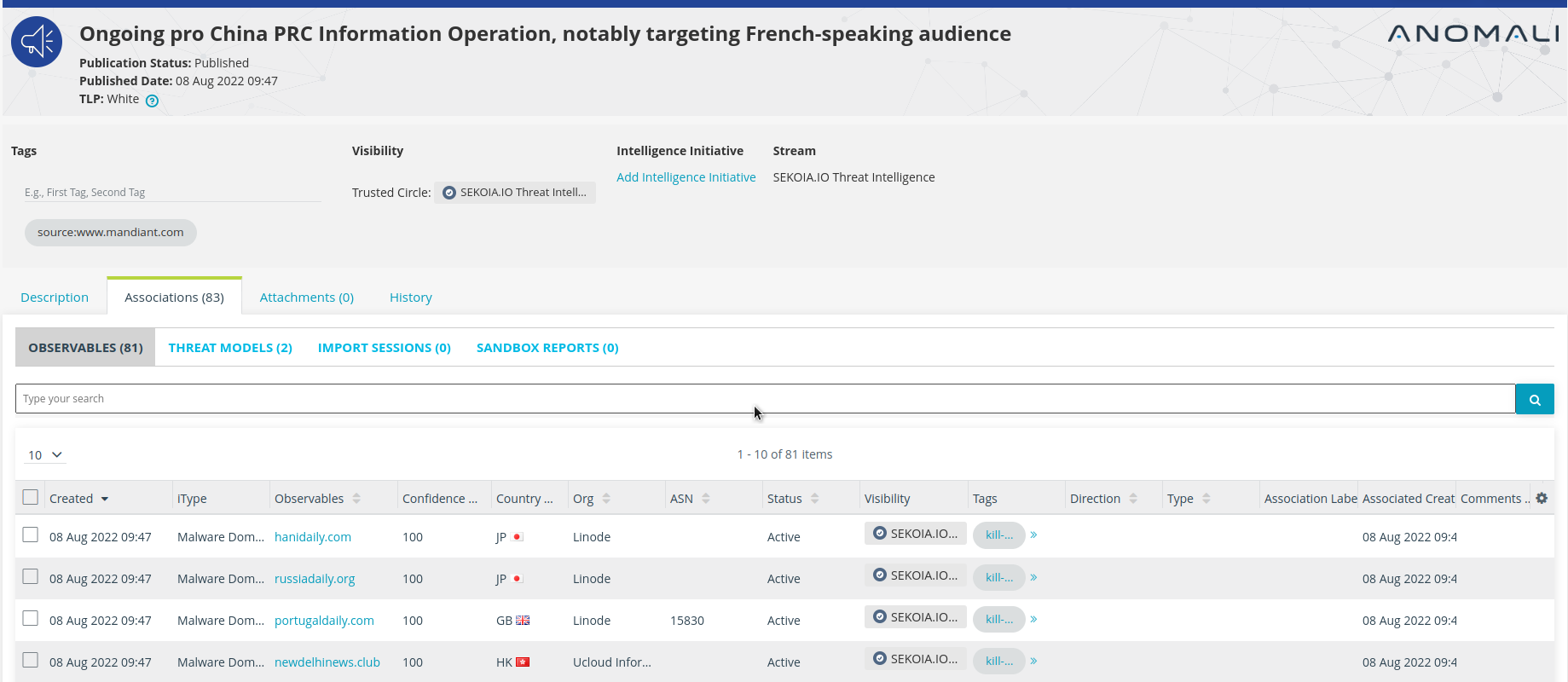This screenshot has height=682, width=1568.
Task: Click the Anomali logo
Action: point(1473,34)
